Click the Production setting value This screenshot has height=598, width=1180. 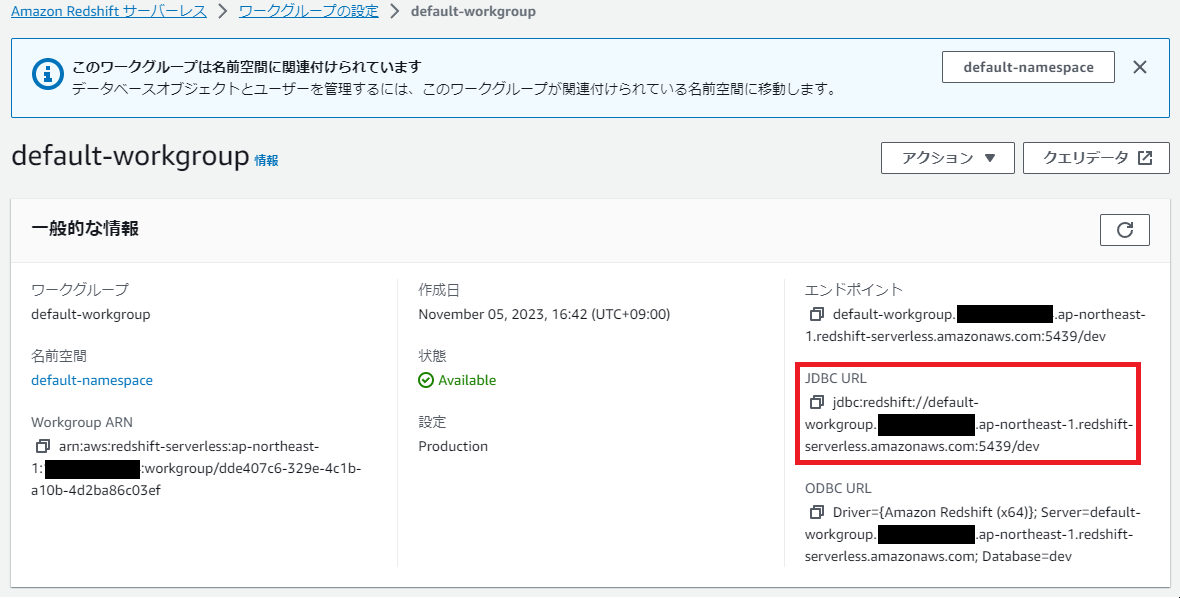tap(452, 446)
